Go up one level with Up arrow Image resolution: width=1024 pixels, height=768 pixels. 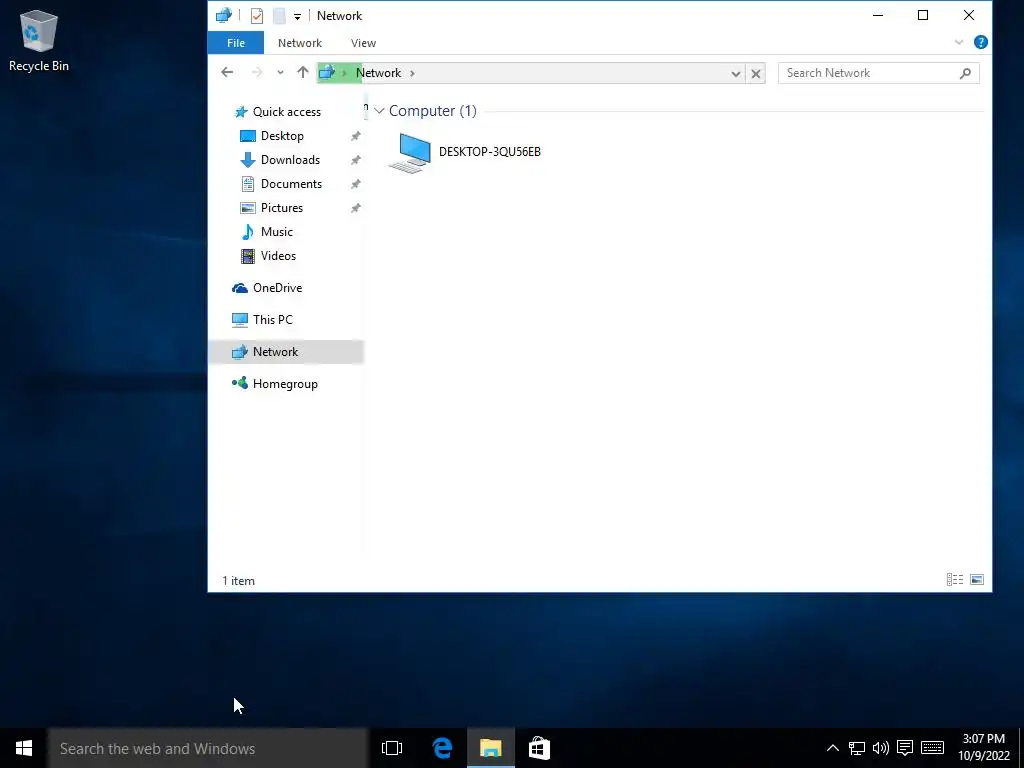302,72
